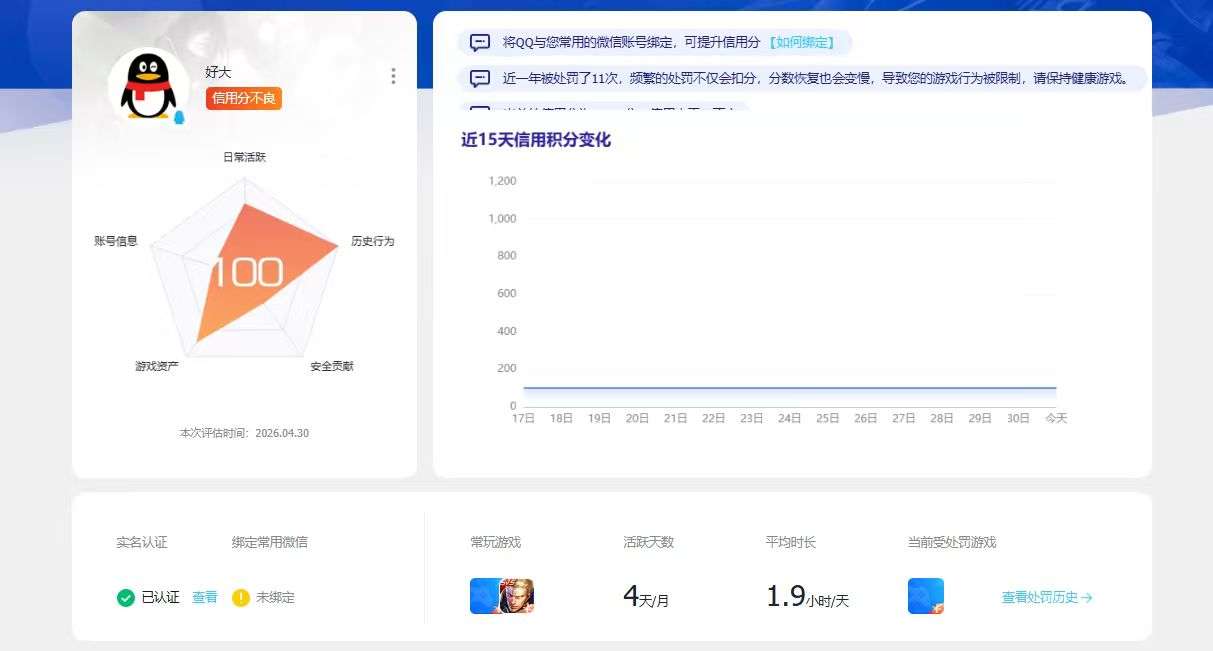This screenshot has height=651, width=1213.
Task: Click the 实名认证 label
Action: (142, 542)
